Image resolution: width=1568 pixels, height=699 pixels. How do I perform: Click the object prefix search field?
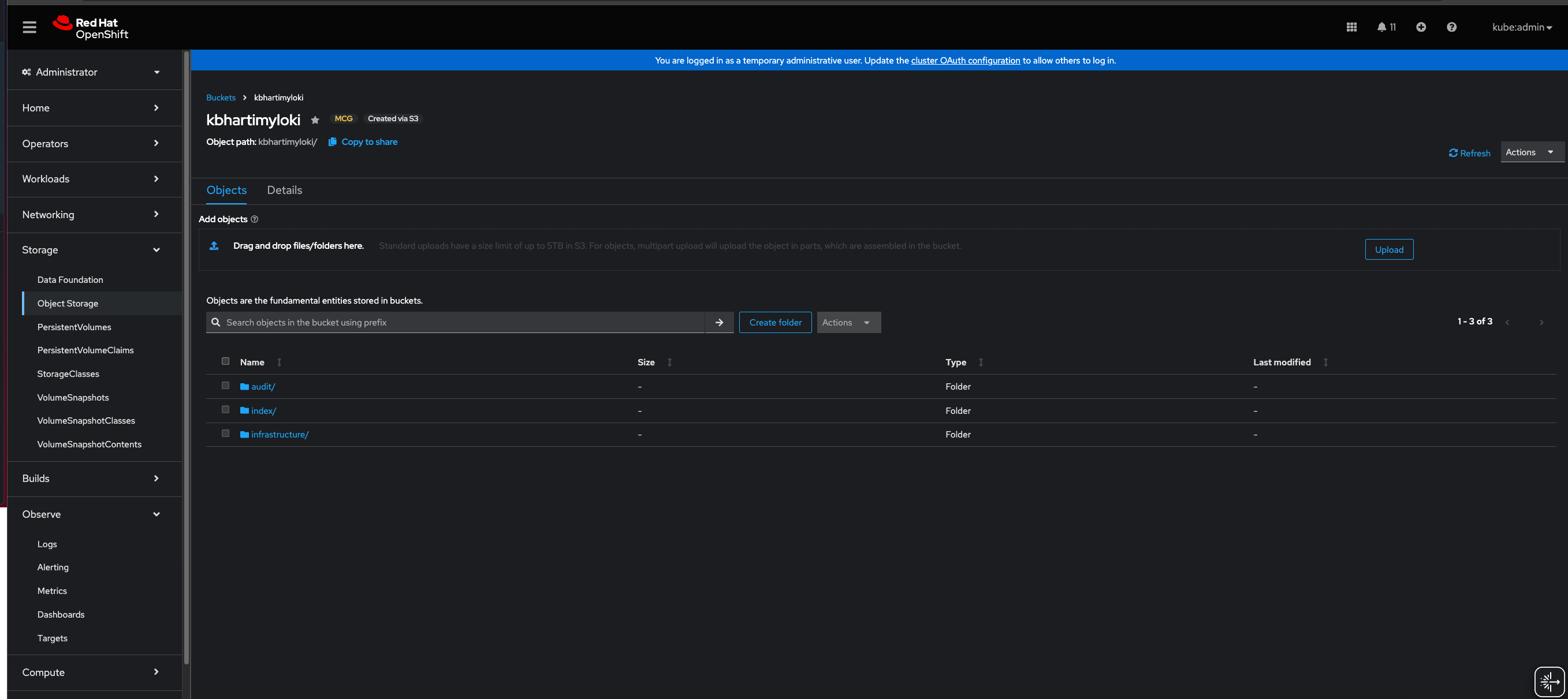pyautogui.click(x=463, y=323)
